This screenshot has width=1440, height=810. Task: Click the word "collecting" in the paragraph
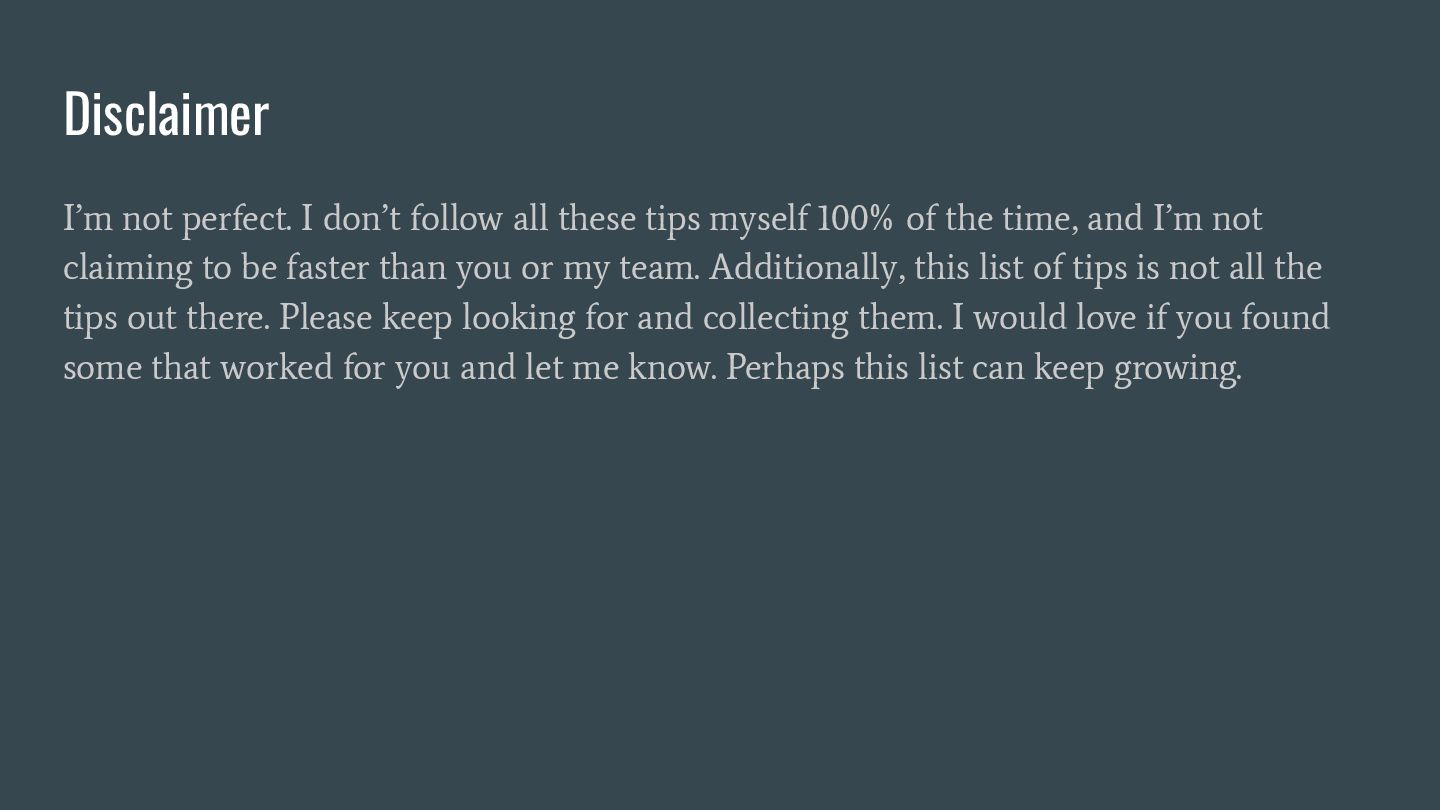[776, 318]
